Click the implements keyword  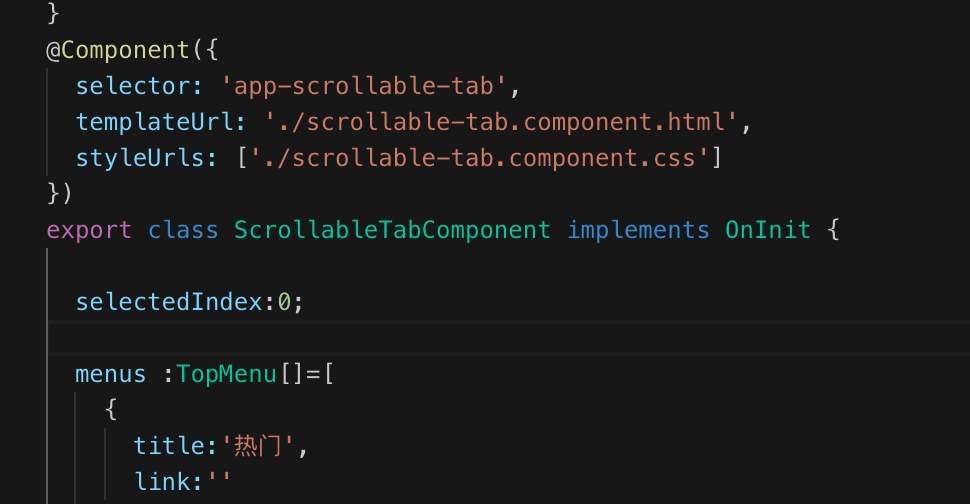pyautogui.click(x=638, y=230)
